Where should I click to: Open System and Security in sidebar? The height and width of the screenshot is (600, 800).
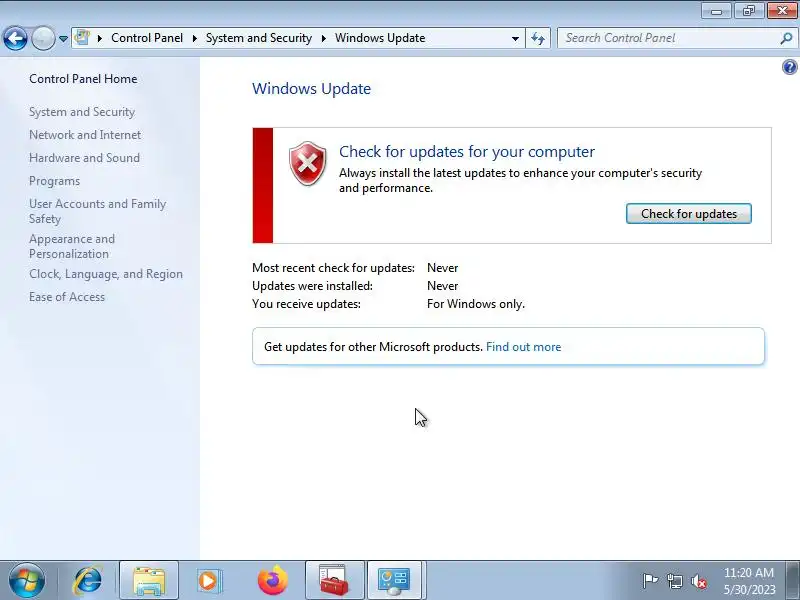pos(82,112)
